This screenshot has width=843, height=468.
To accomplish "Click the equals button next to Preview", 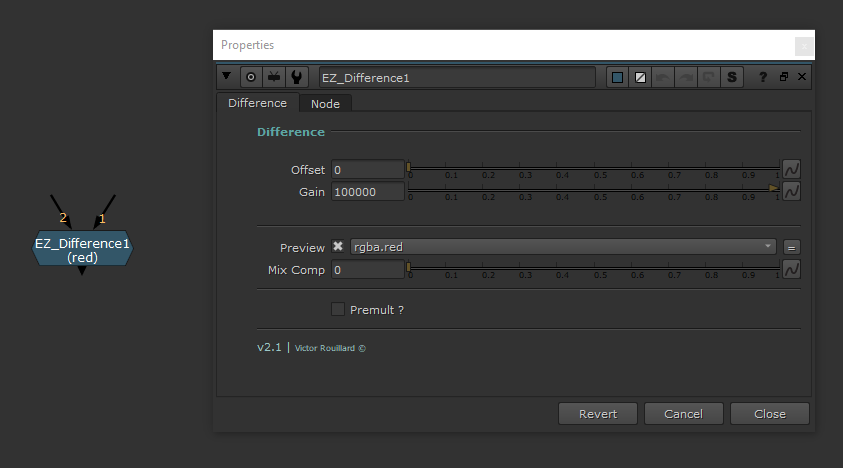I will coord(791,247).
